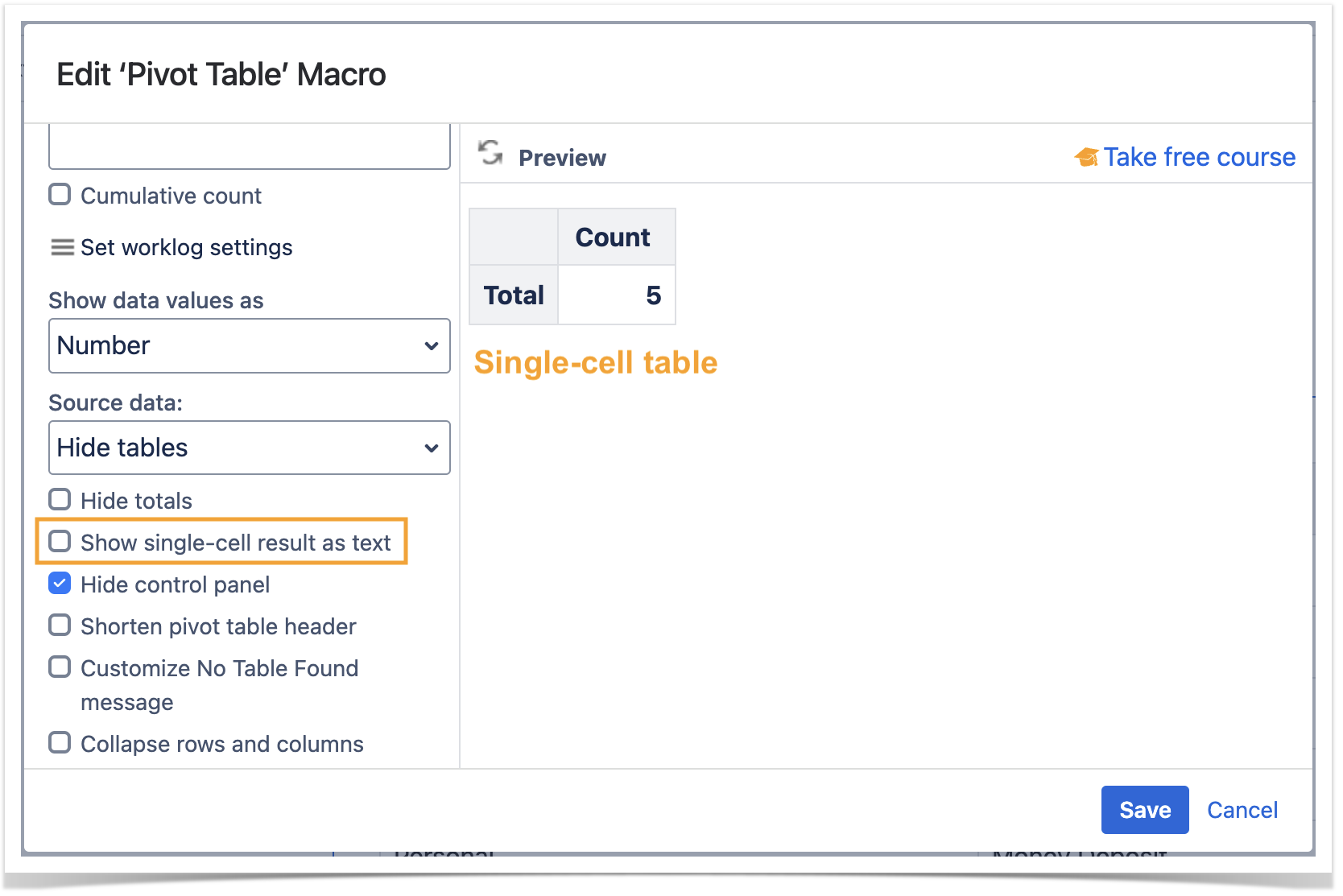1343x896 pixels.
Task: Enable Collapse rows and columns checkbox
Action: (x=60, y=743)
